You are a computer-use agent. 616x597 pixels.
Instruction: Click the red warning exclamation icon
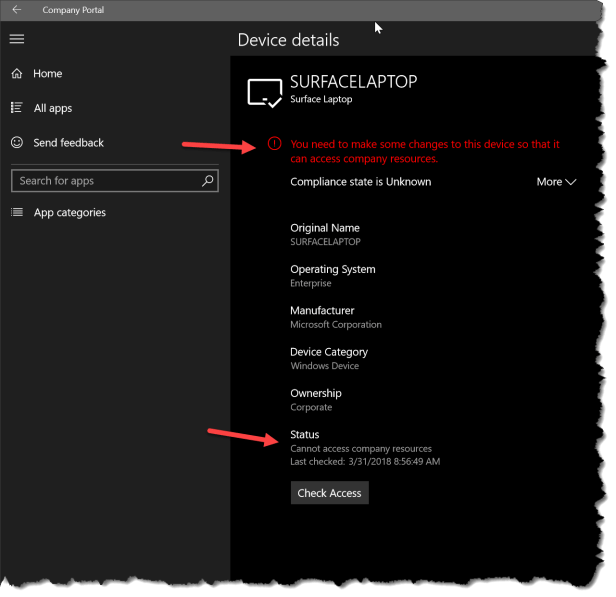click(x=274, y=143)
